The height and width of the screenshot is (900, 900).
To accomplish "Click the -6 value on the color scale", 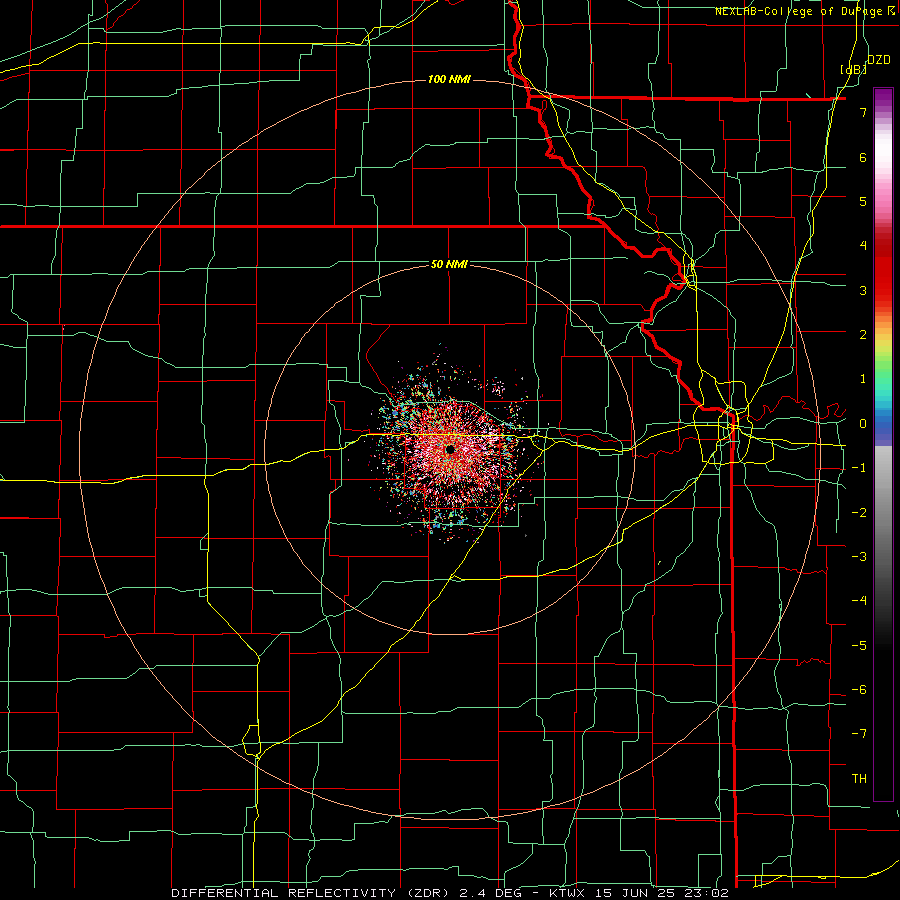I will click(859, 689).
